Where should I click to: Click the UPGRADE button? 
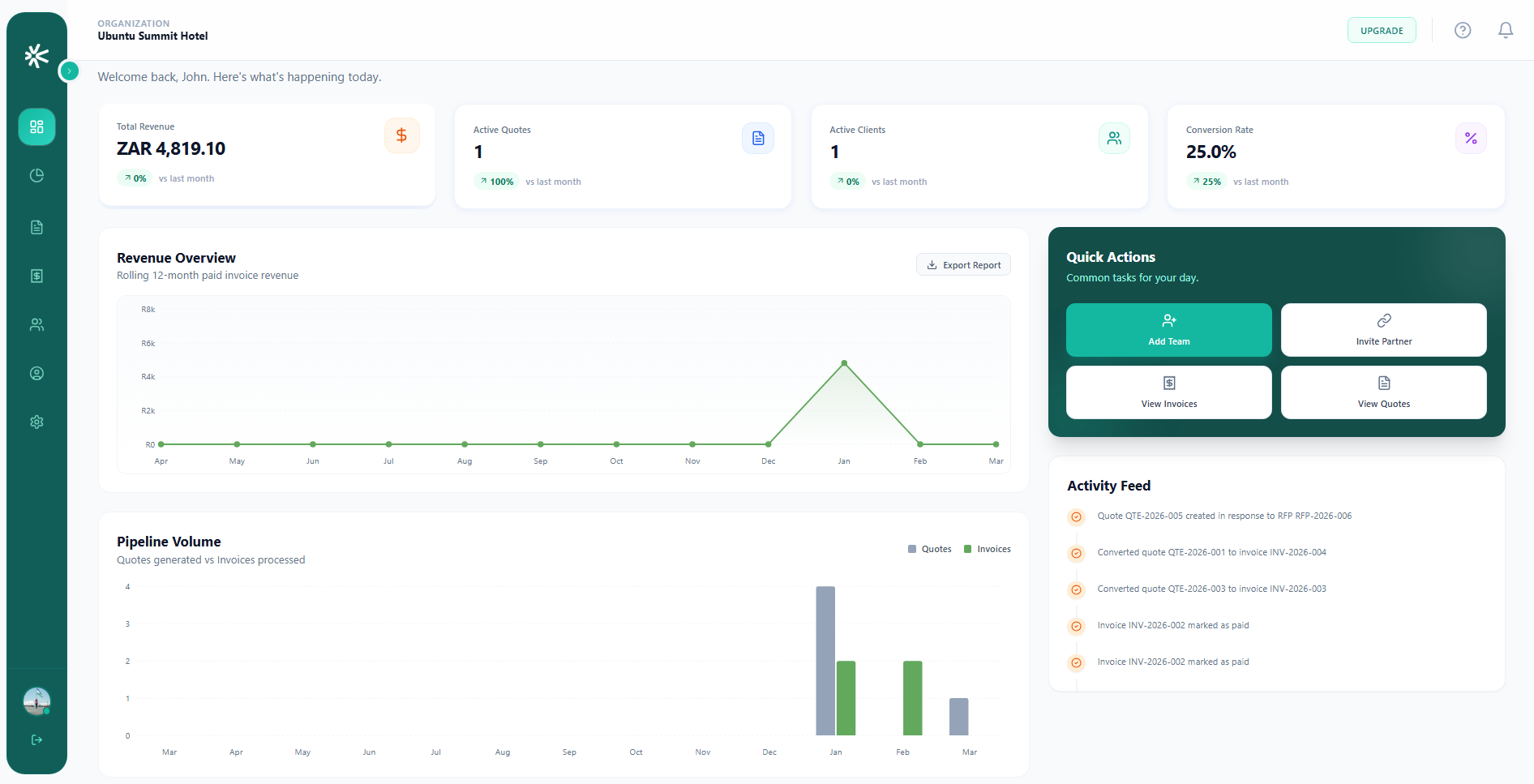[x=1382, y=30]
